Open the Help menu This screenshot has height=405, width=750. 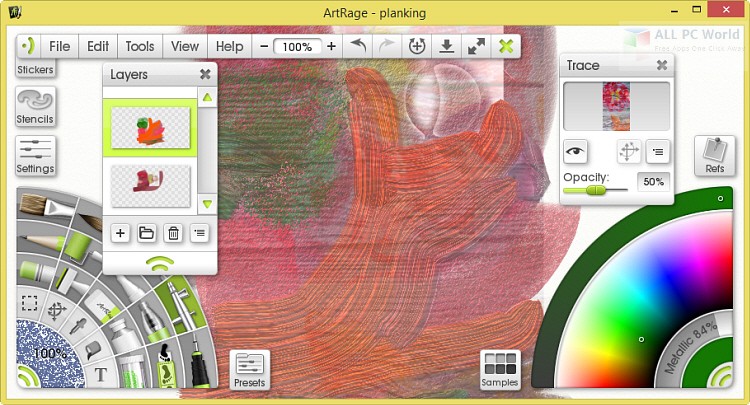point(230,46)
